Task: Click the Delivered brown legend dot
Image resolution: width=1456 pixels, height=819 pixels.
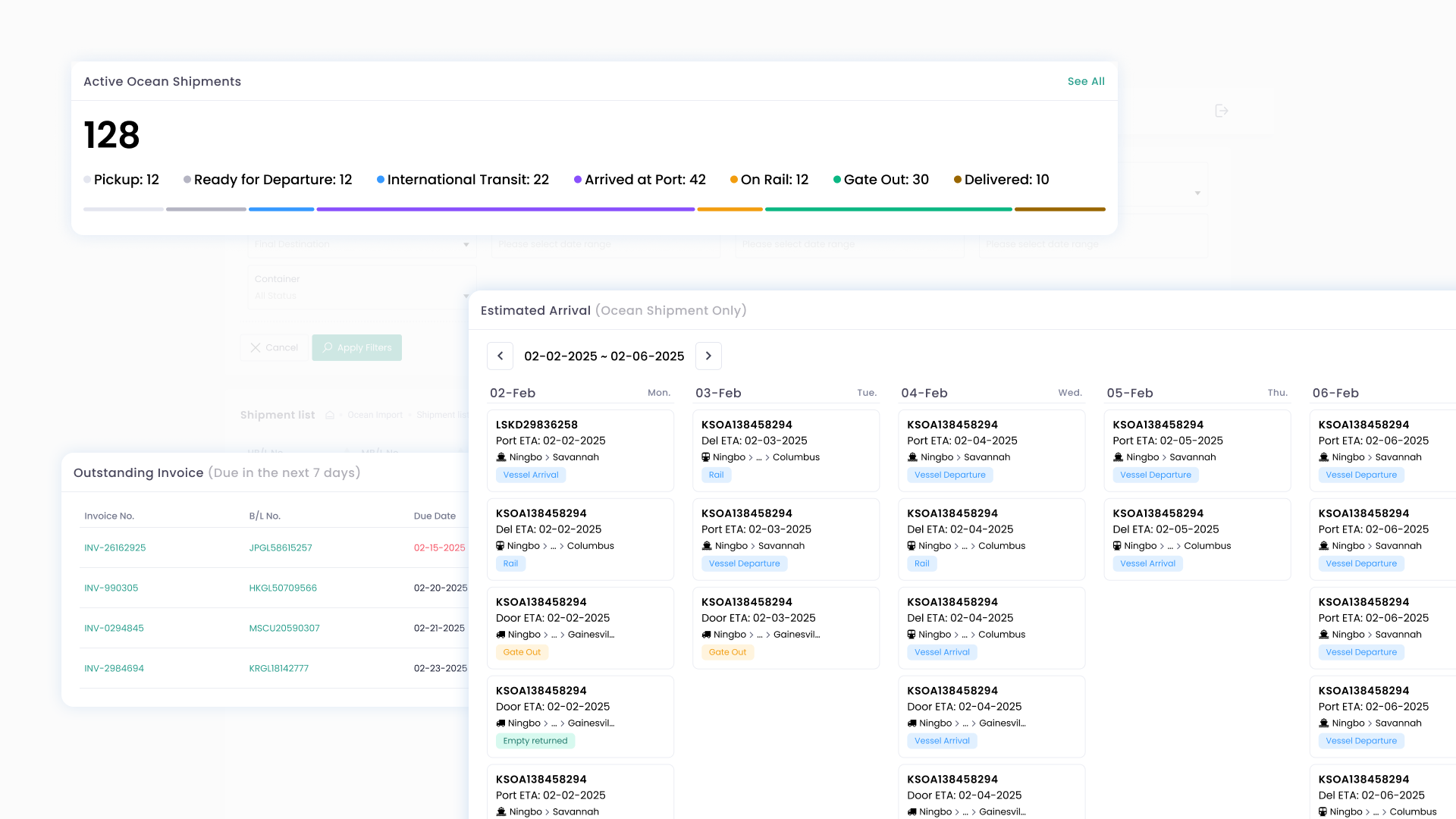Action: (x=958, y=180)
